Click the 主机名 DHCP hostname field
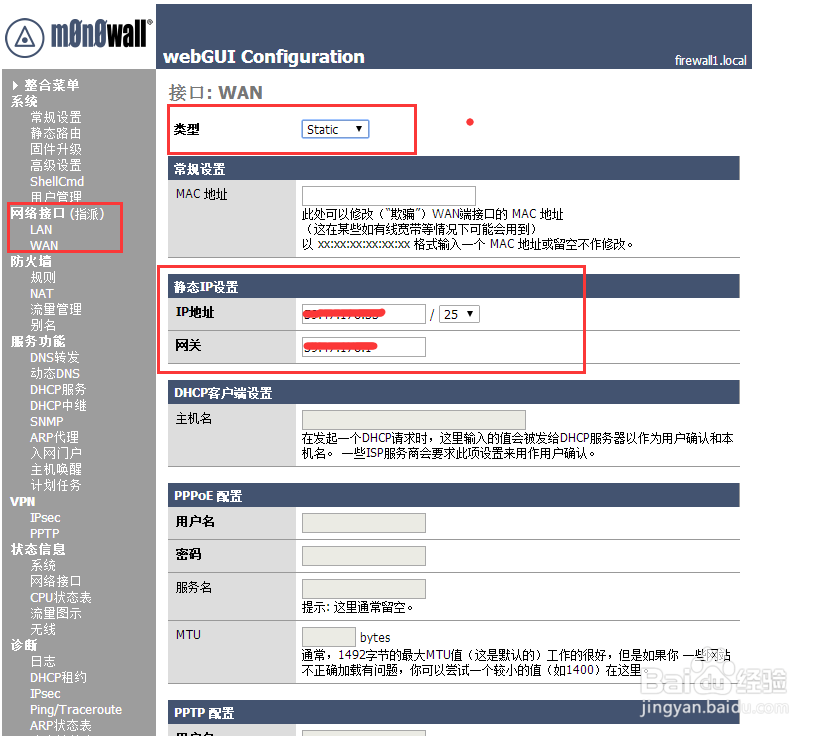The height and width of the screenshot is (736, 835). [x=413, y=418]
